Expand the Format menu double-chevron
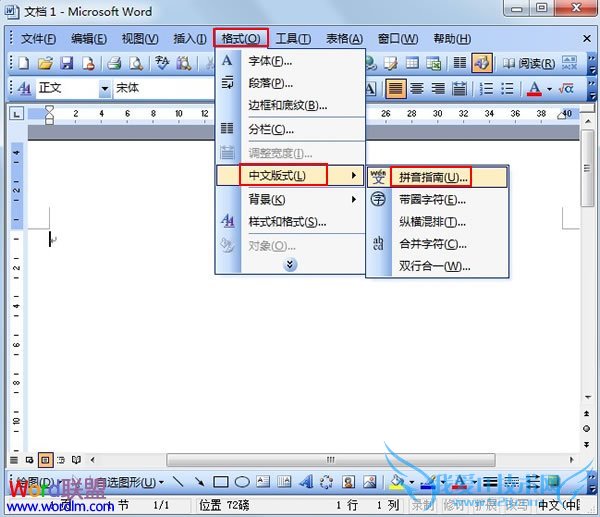The width and height of the screenshot is (600, 517). pos(290,264)
